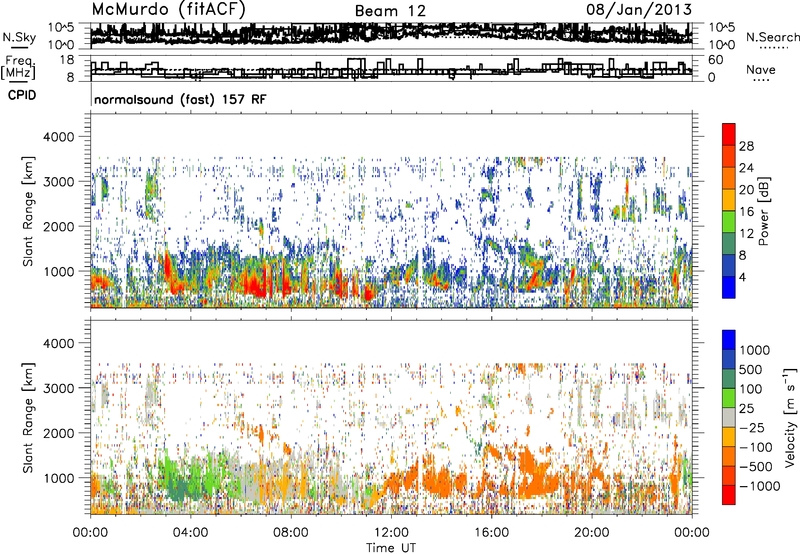Select the 'N.Search' legend label
The width and height of the screenshot is (800, 554).
772,37
